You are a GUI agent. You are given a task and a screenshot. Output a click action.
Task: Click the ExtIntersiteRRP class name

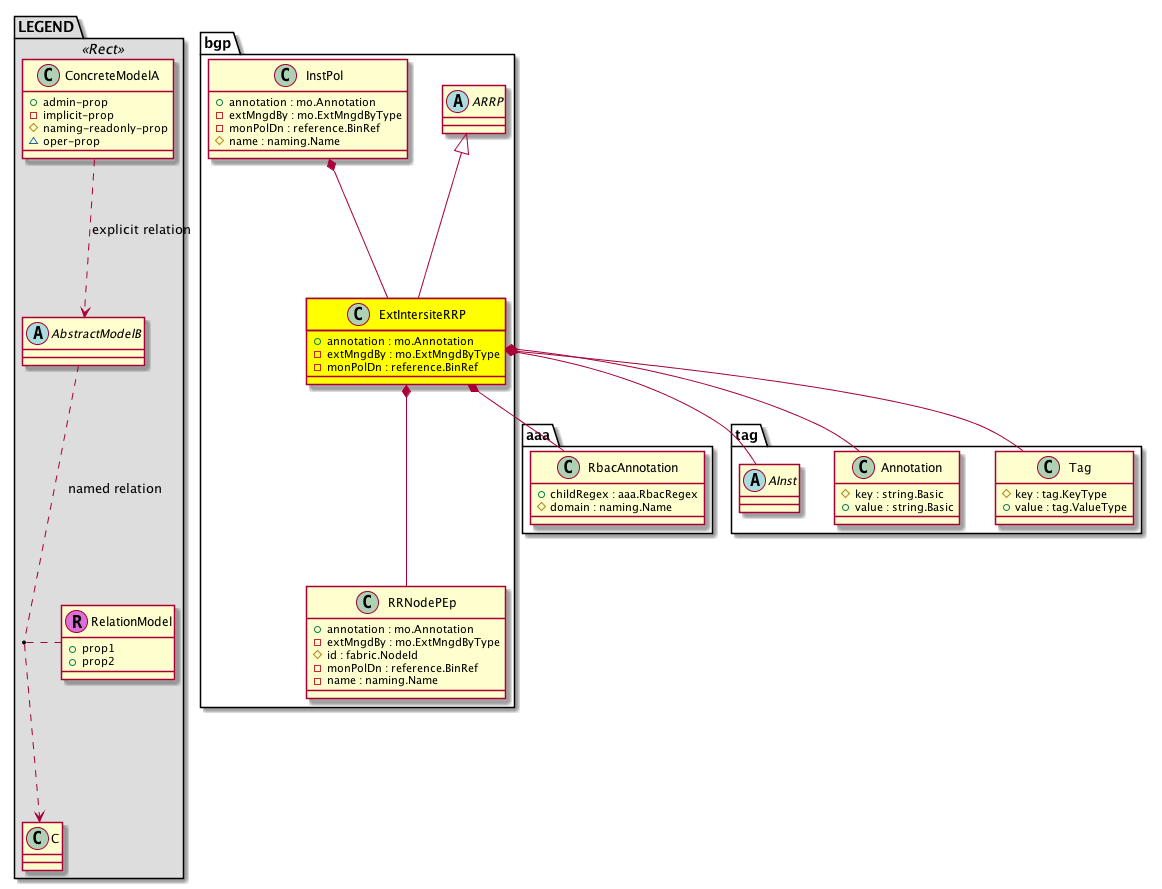click(422, 314)
